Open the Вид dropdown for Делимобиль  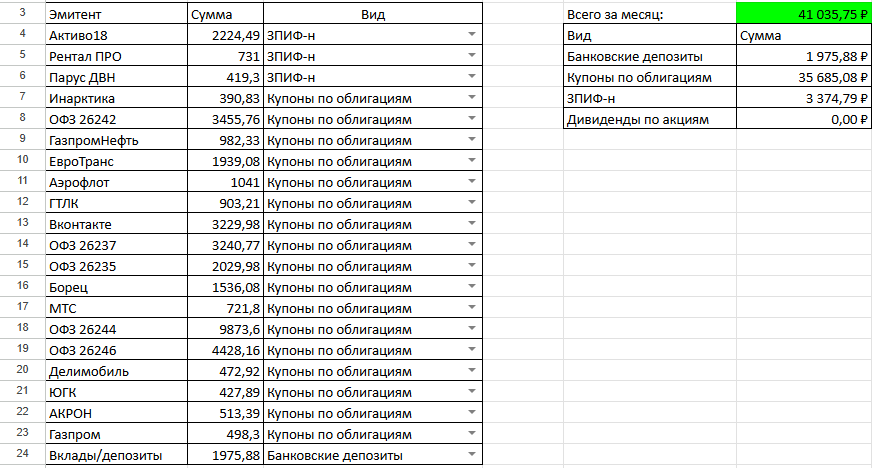pyautogui.click(x=472, y=371)
